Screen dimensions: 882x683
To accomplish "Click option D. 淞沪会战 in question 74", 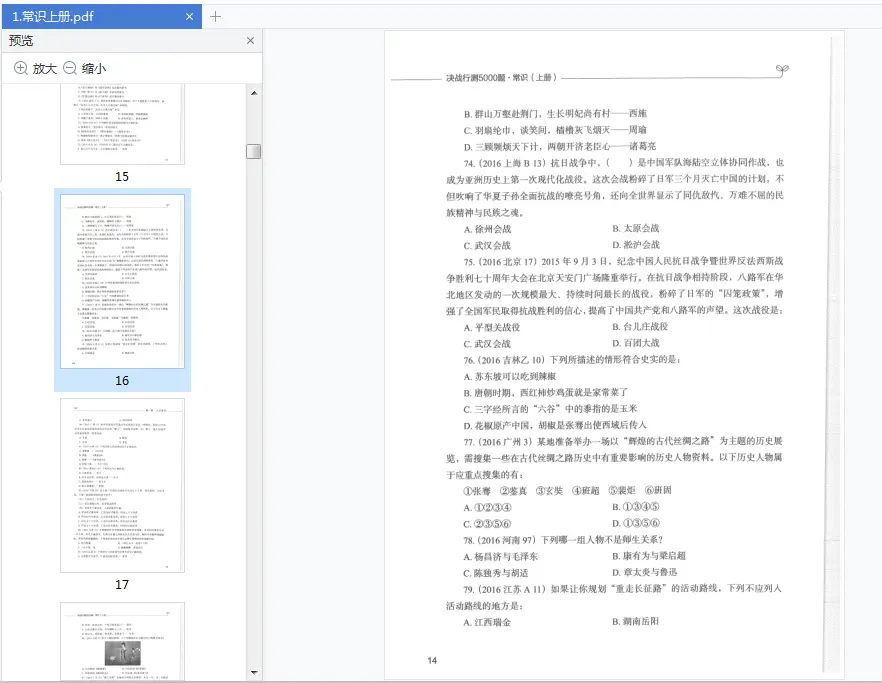I will click(636, 245).
